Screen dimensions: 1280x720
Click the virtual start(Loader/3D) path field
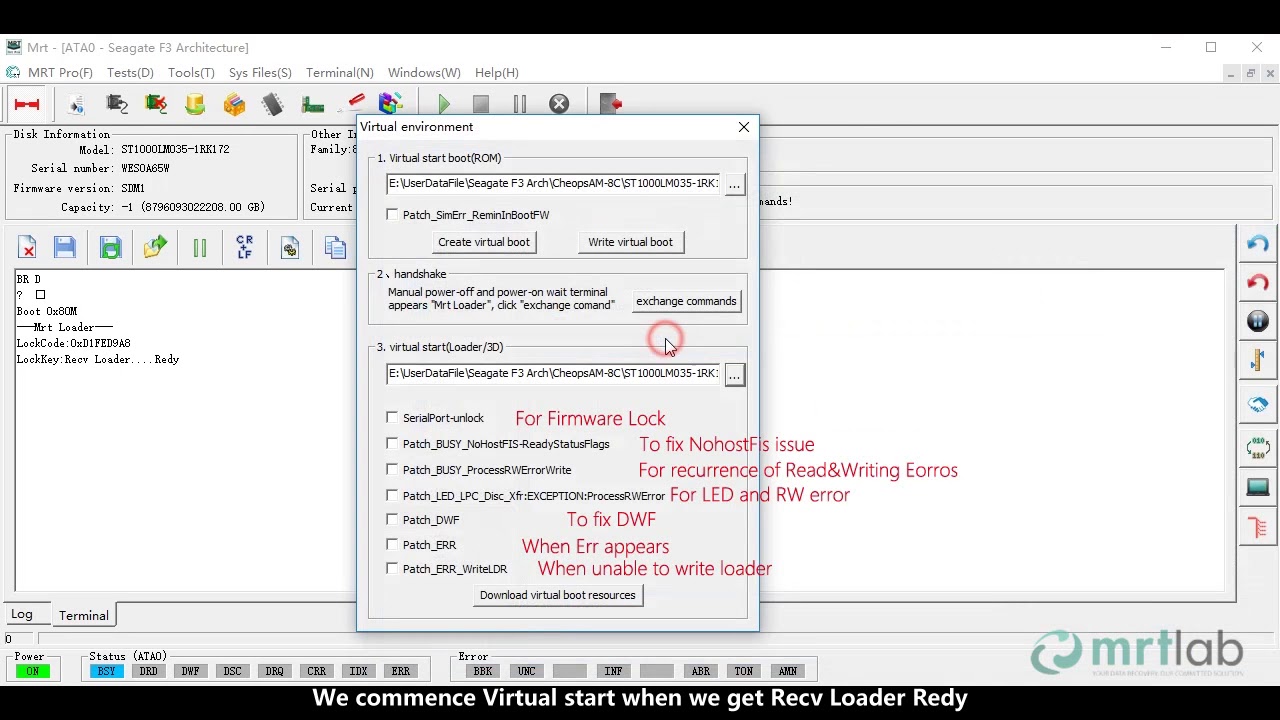pos(554,373)
